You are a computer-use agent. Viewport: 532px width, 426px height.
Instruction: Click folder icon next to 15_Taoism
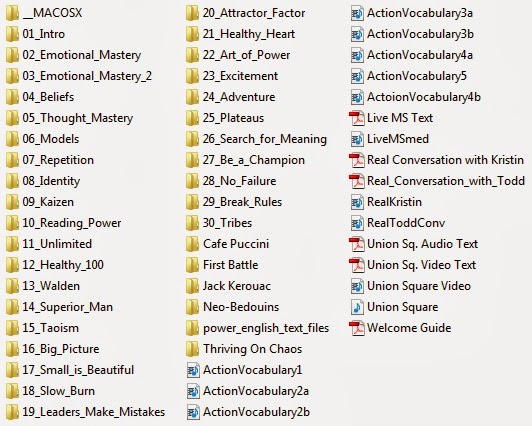(13, 328)
